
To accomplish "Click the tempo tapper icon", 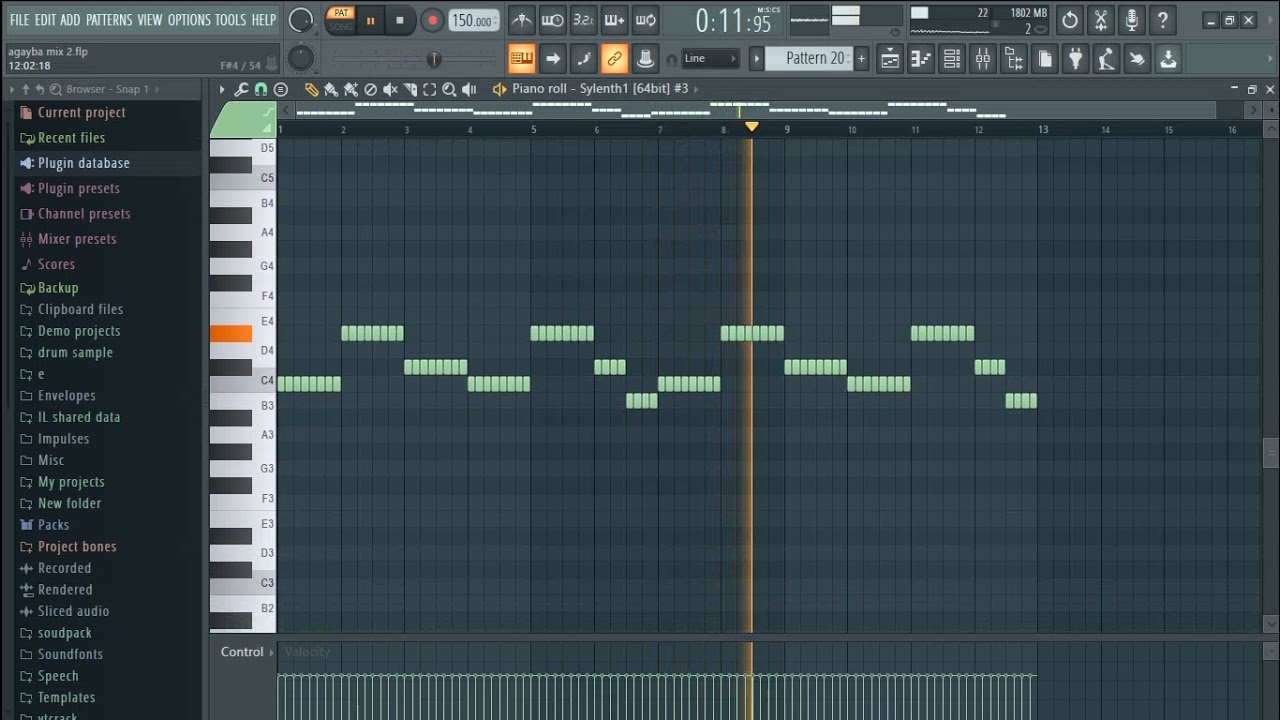I will 1106,59.
